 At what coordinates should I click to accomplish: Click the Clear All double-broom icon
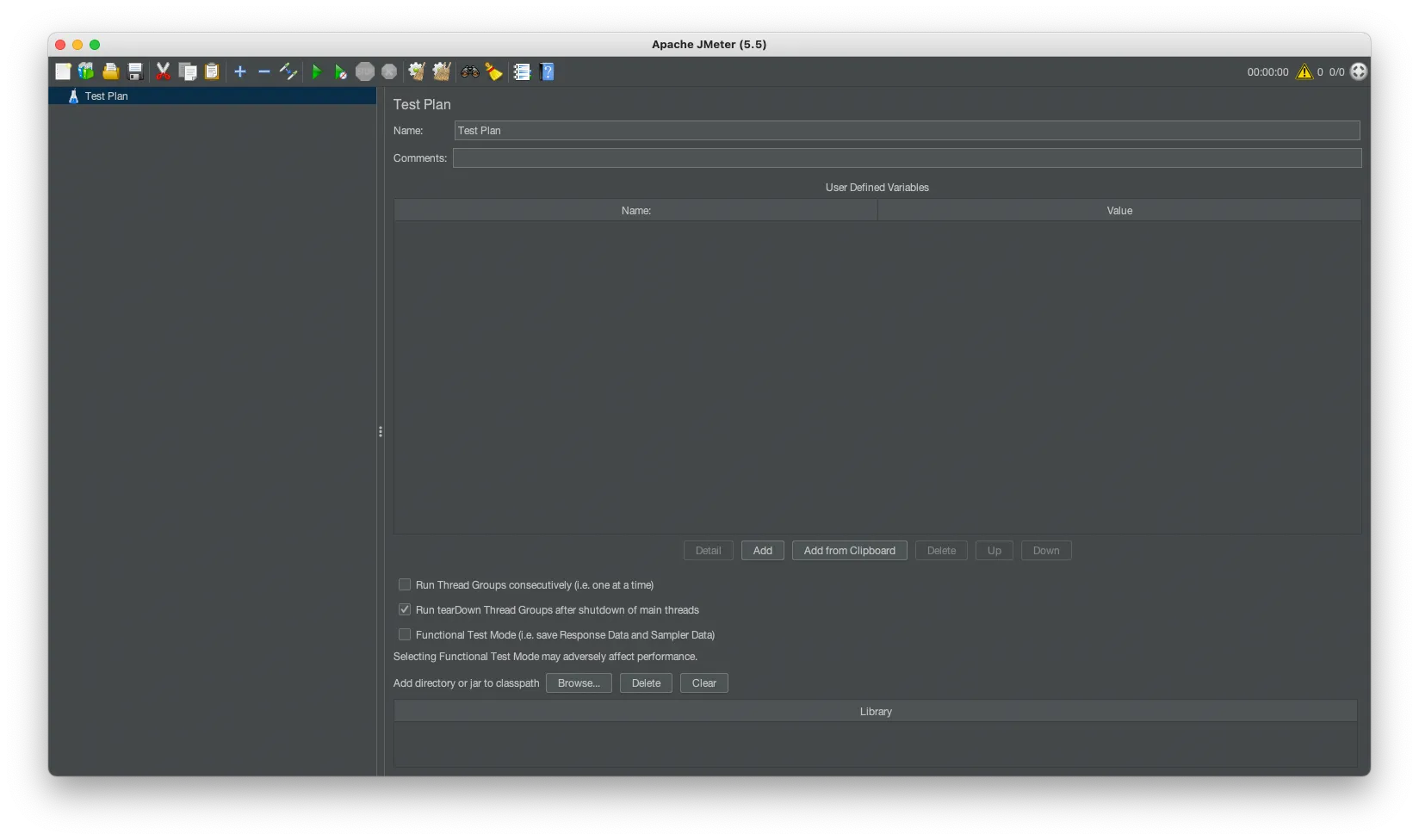442,72
